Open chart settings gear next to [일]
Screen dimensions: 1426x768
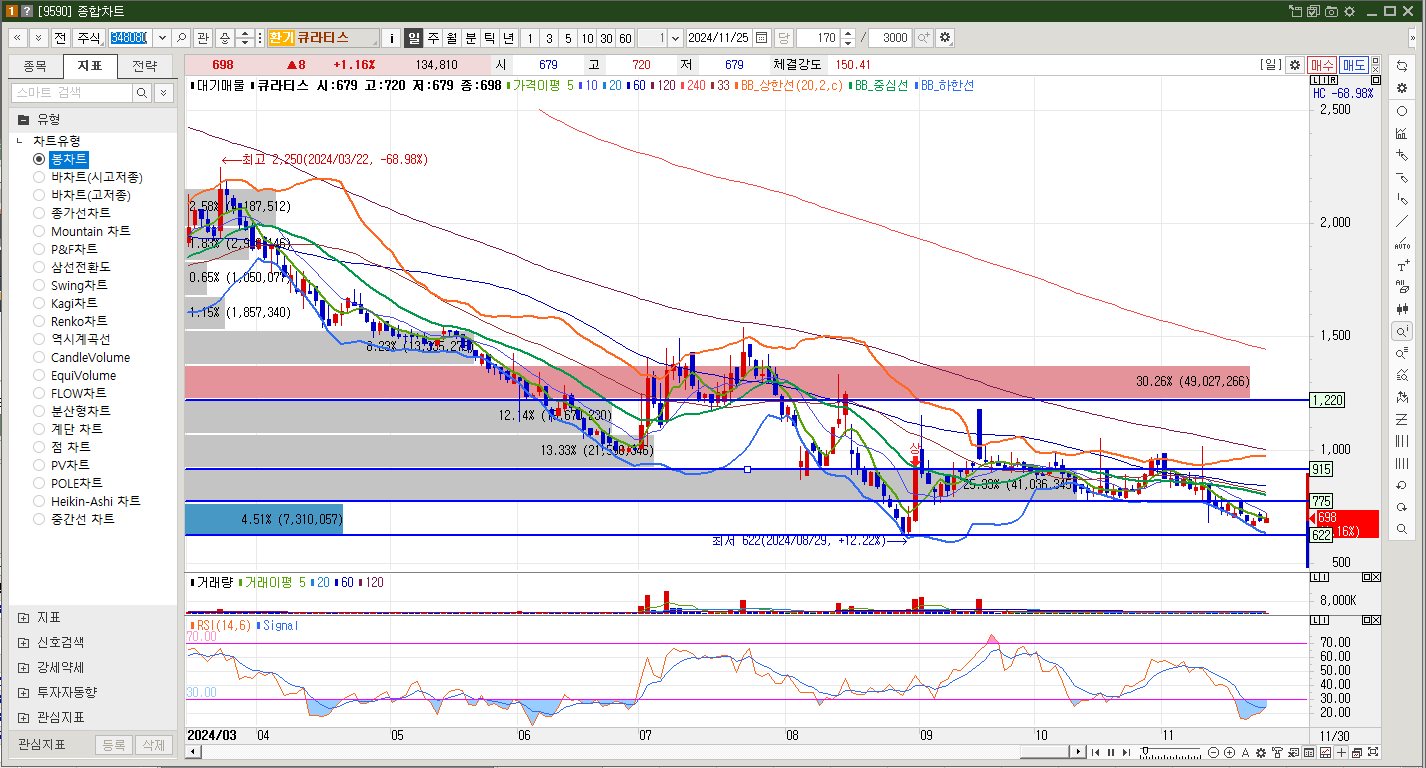[1295, 65]
